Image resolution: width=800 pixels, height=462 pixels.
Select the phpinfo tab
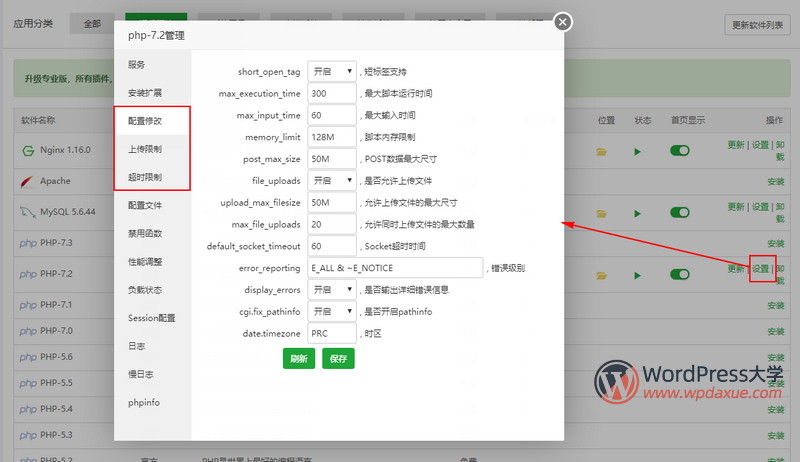(152, 402)
